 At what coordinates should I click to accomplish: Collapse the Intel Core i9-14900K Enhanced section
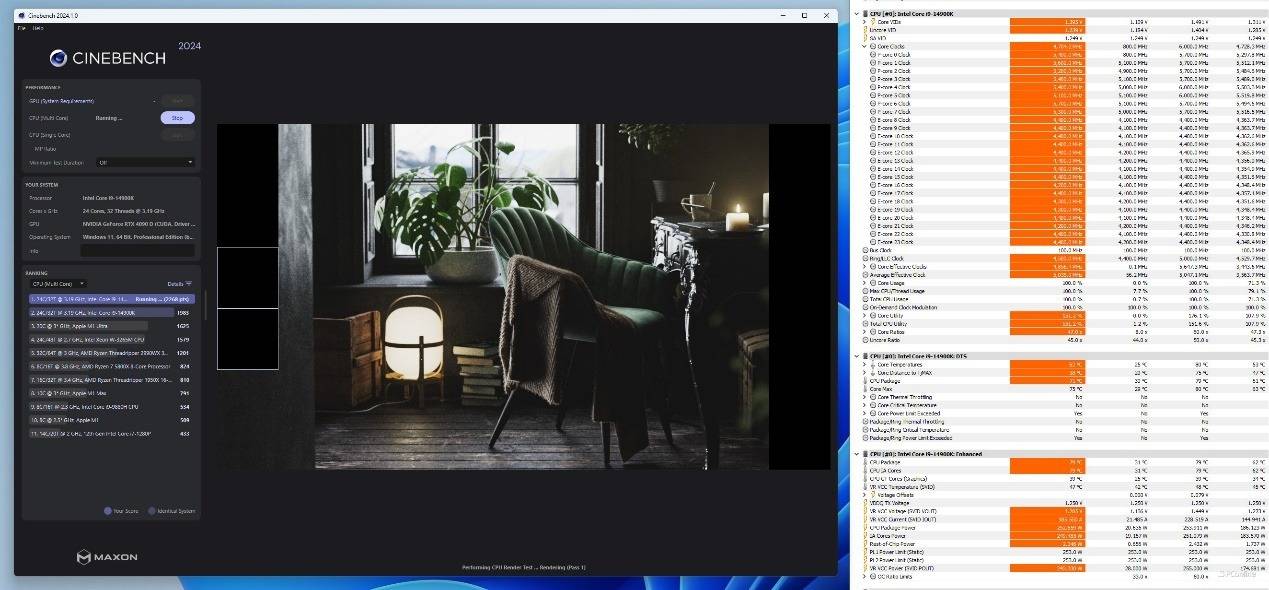pos(859,454)
